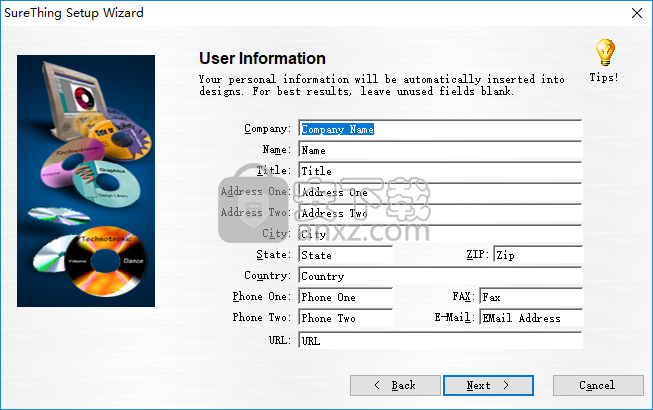The width and height of the screenshot is (653, 410).
Task: Select the City input field
Action: 440,234
